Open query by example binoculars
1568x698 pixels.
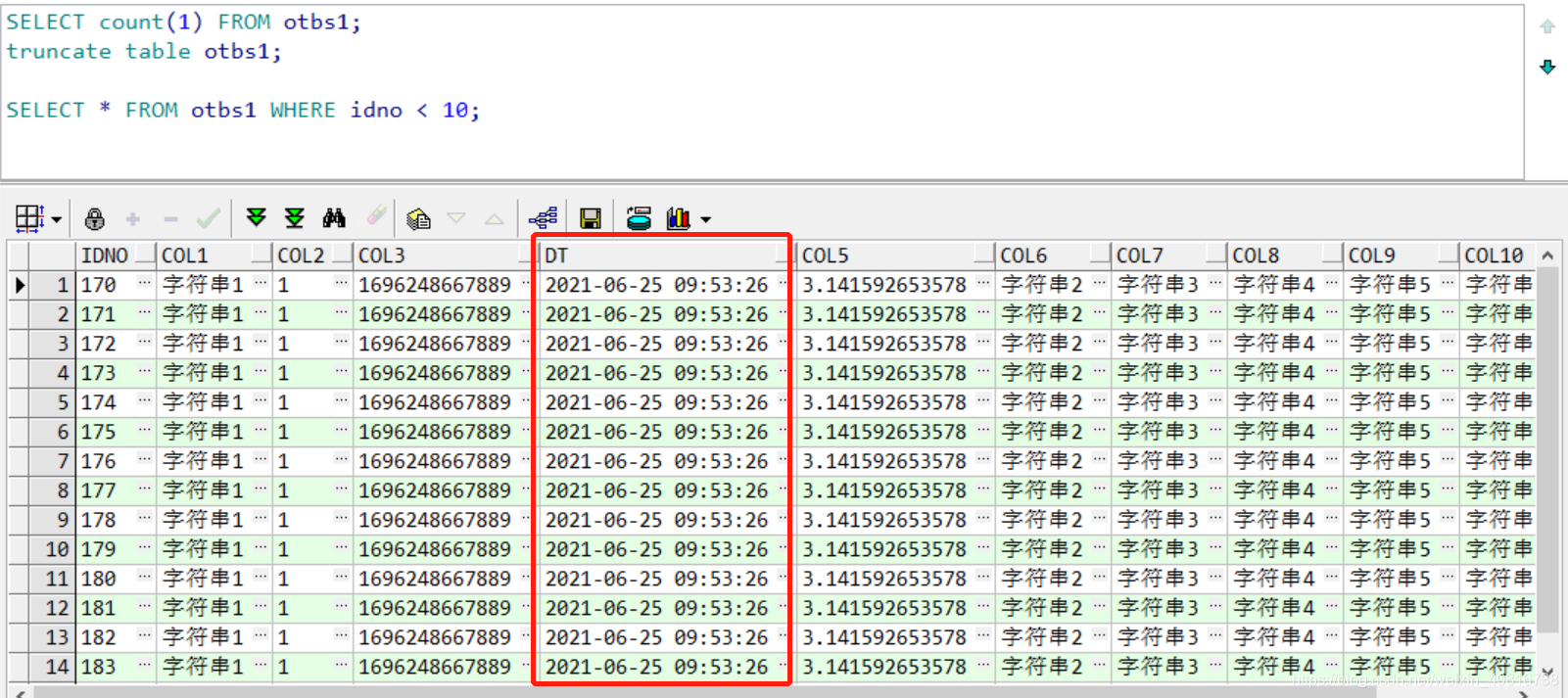[x=334, y=217]
